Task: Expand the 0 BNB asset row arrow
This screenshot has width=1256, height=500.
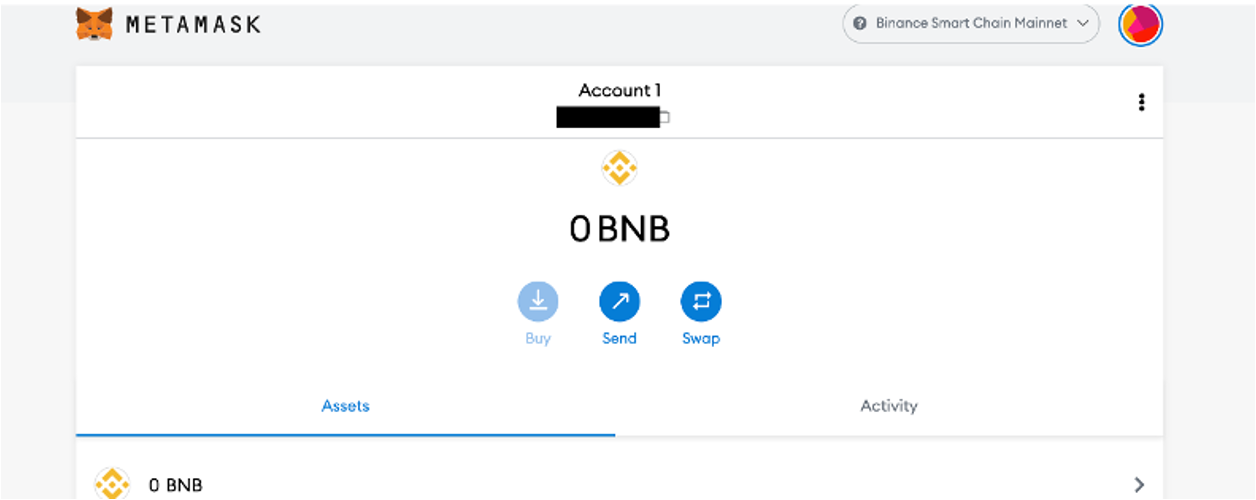Action: tap(1139, 485)
